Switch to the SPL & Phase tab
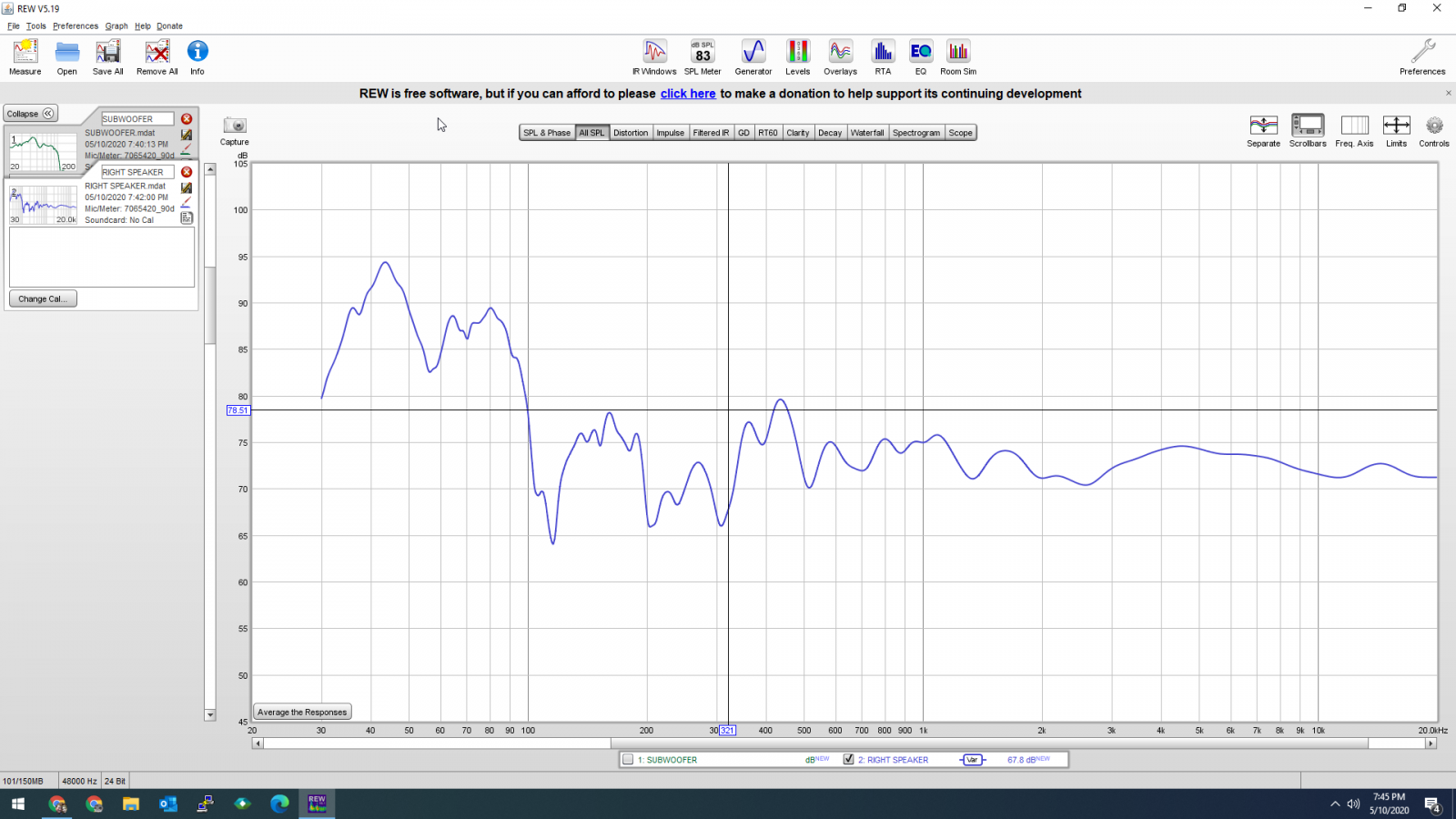Viewport: 1456px width, 819px height. (x=547, y=133)
